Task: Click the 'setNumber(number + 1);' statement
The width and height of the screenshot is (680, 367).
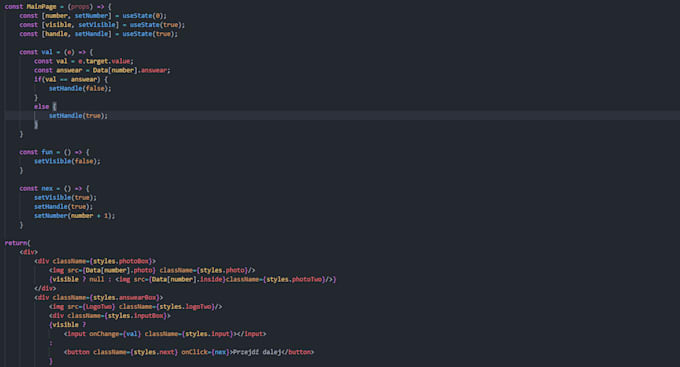Action: point(75,216)
